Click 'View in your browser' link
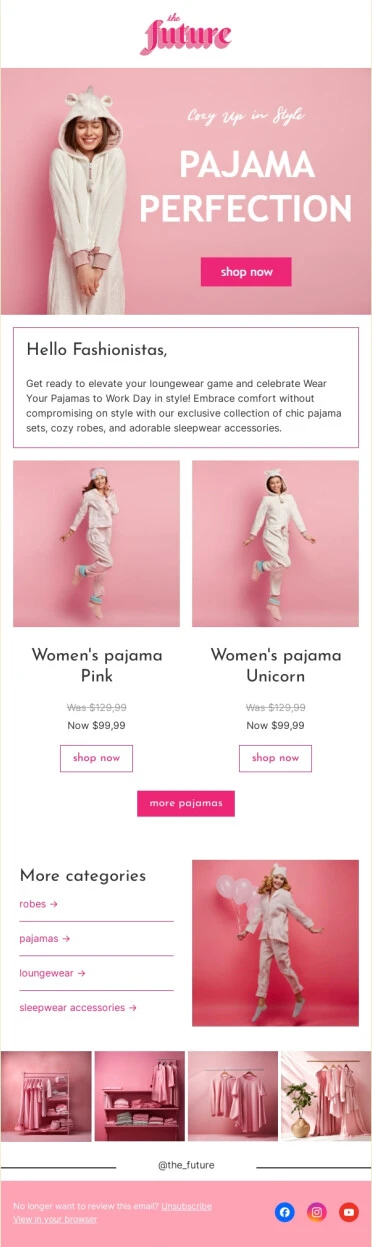The image size is (372, 1247). point(55,1219)
